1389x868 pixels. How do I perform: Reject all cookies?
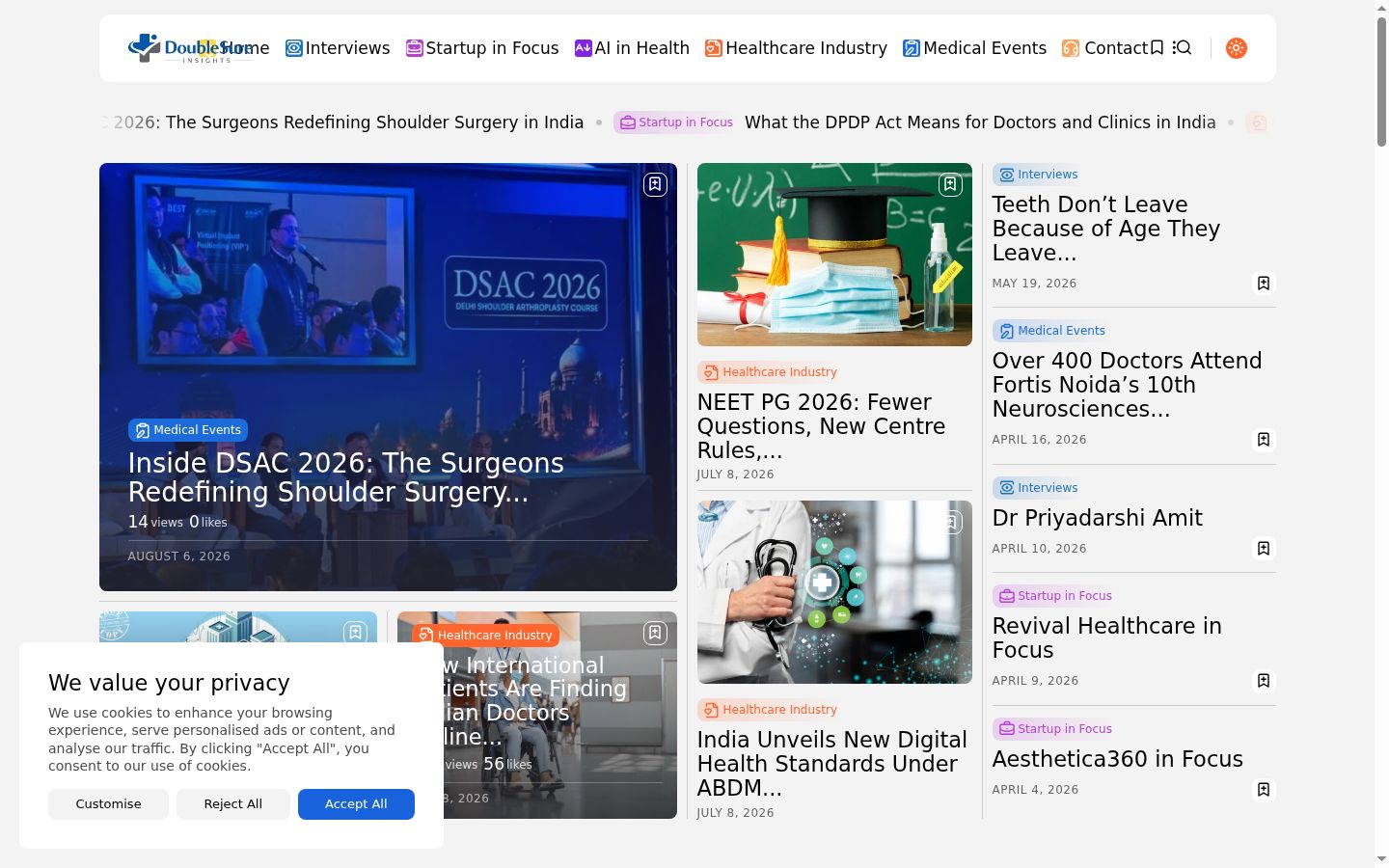tap(232, 804)
